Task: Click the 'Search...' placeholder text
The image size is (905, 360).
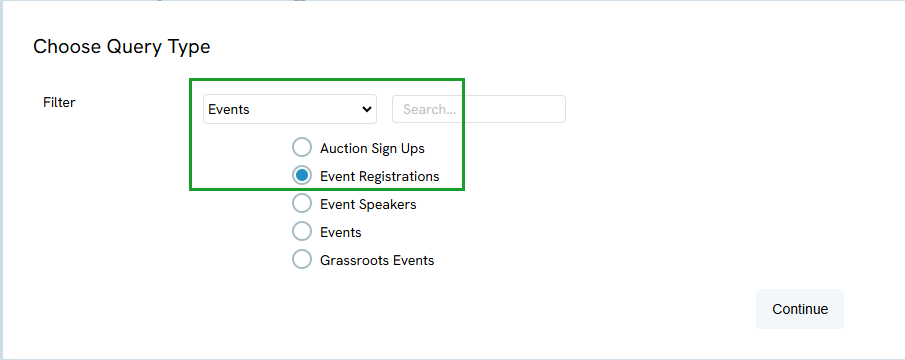Action: tap(430, 110)
